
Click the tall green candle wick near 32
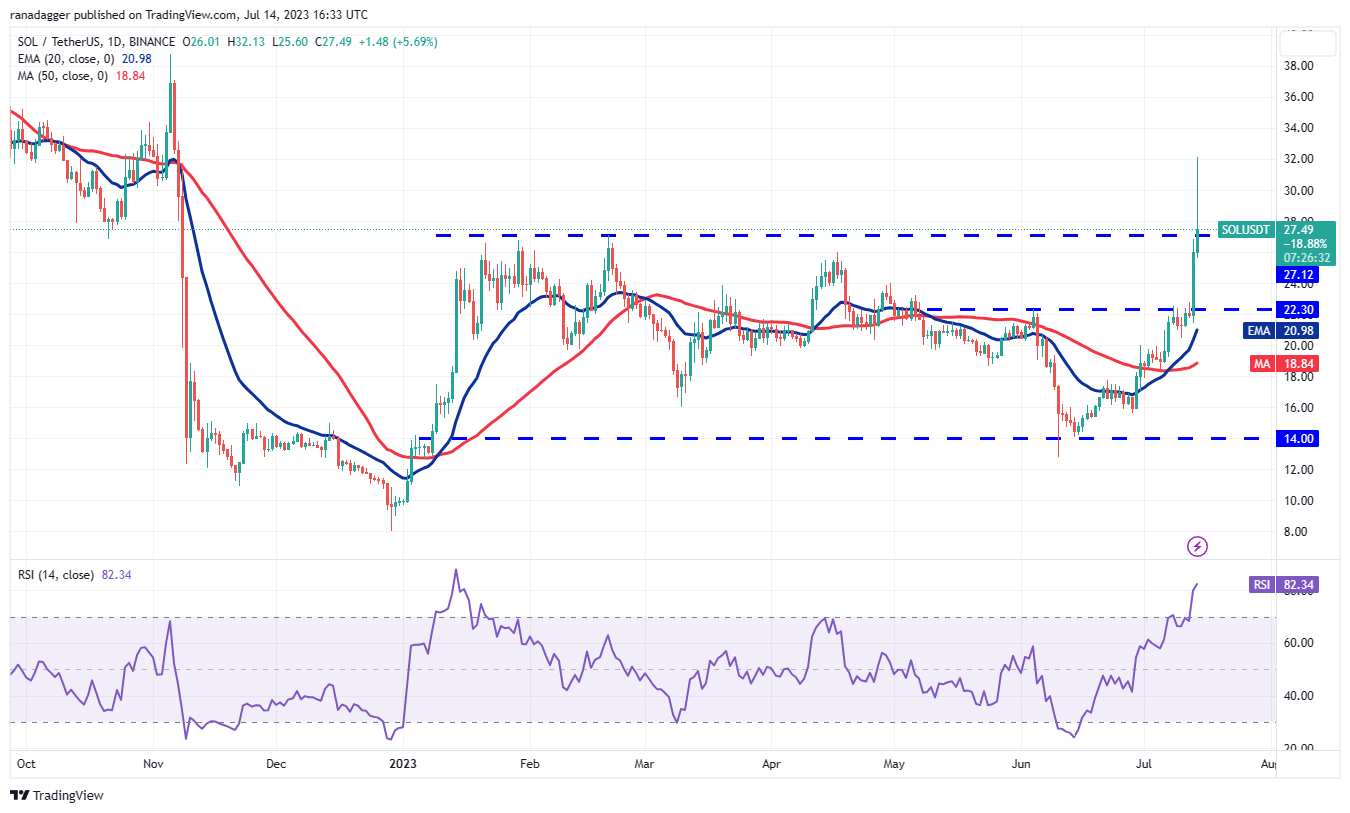coord(1198,190)
